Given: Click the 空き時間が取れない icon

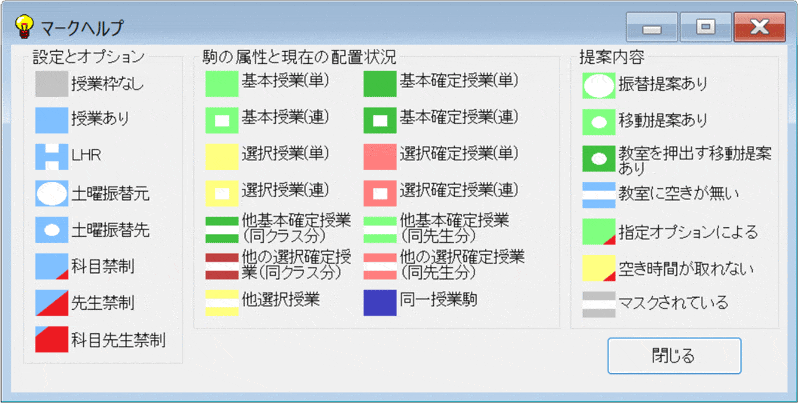Looking at the screenshot, I should 598,267.
